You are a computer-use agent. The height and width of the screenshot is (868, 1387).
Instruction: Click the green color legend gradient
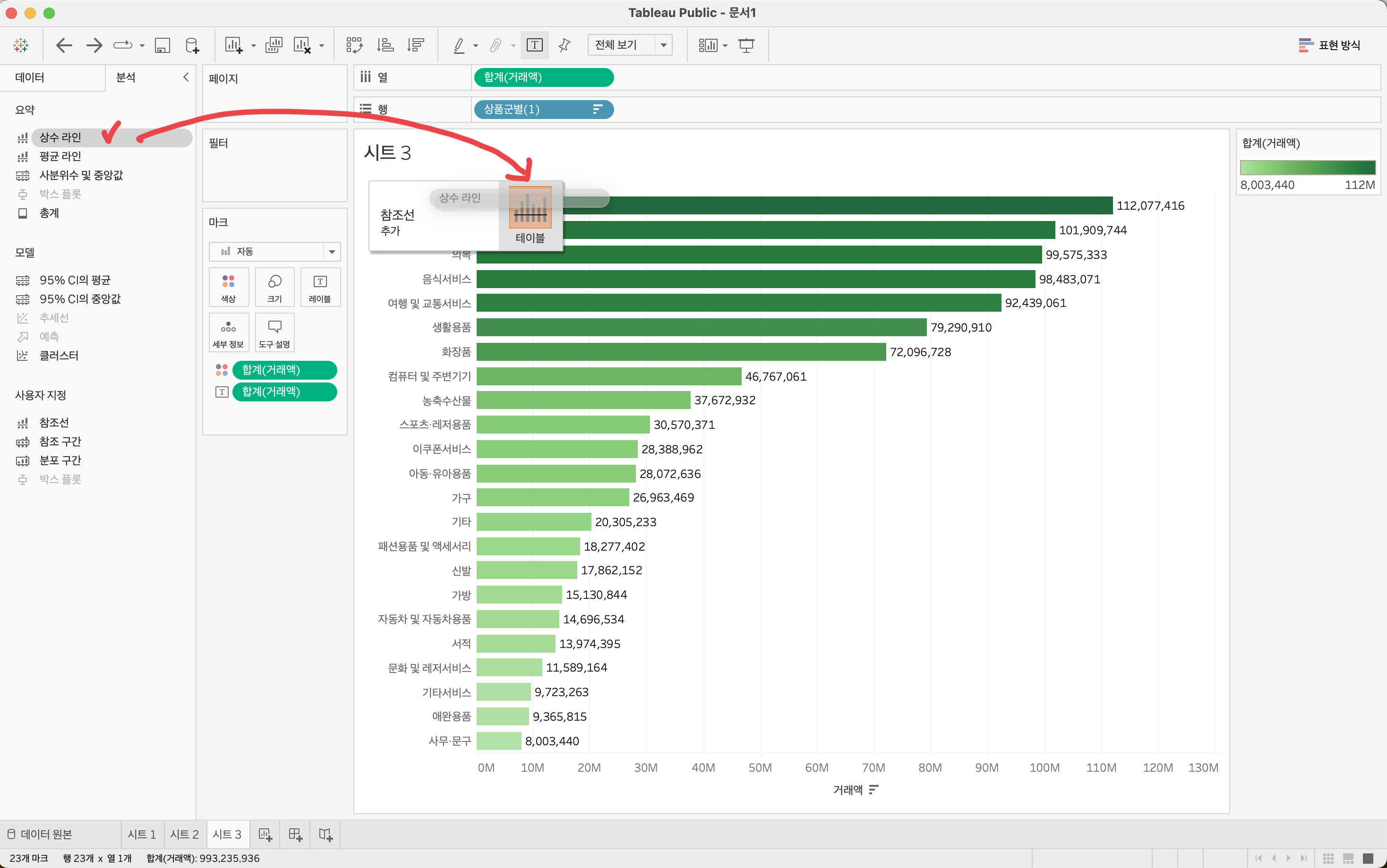(1307, 167)
